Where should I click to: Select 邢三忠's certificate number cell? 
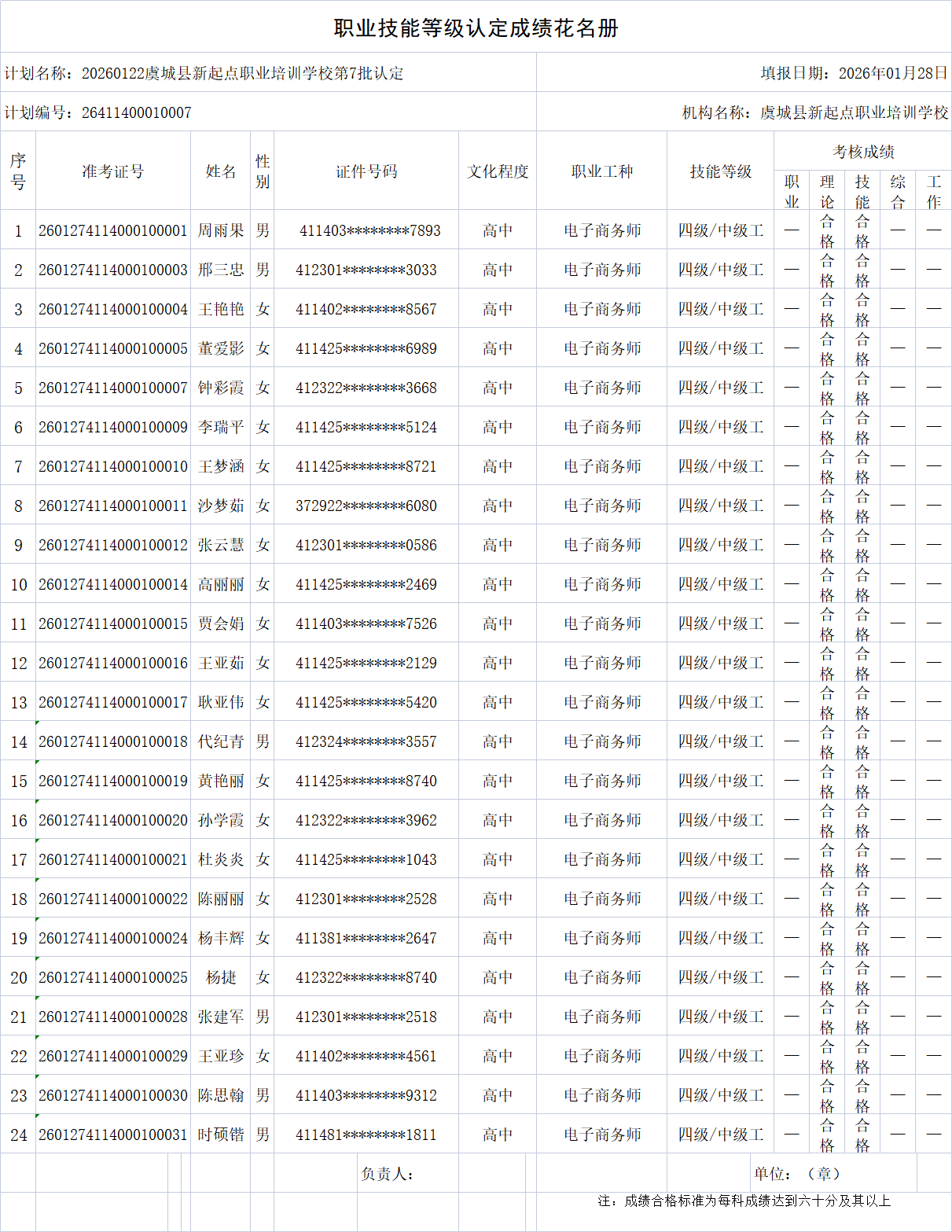(x=366, y=269)
